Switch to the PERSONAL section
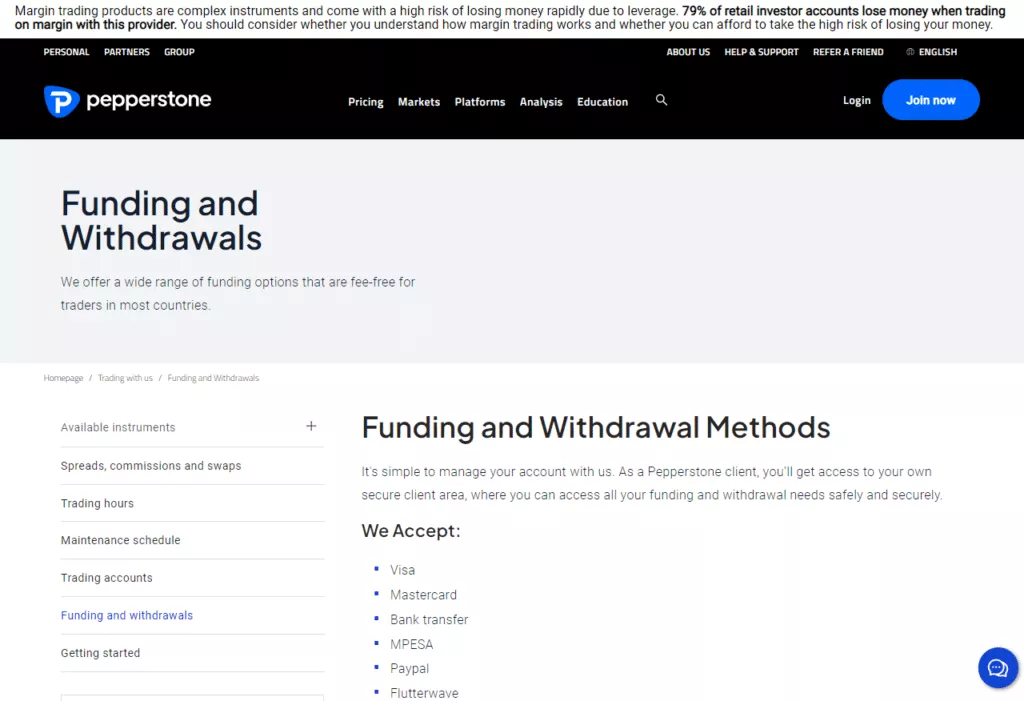This screenshot has width=1024, height=701. (67, 52)
